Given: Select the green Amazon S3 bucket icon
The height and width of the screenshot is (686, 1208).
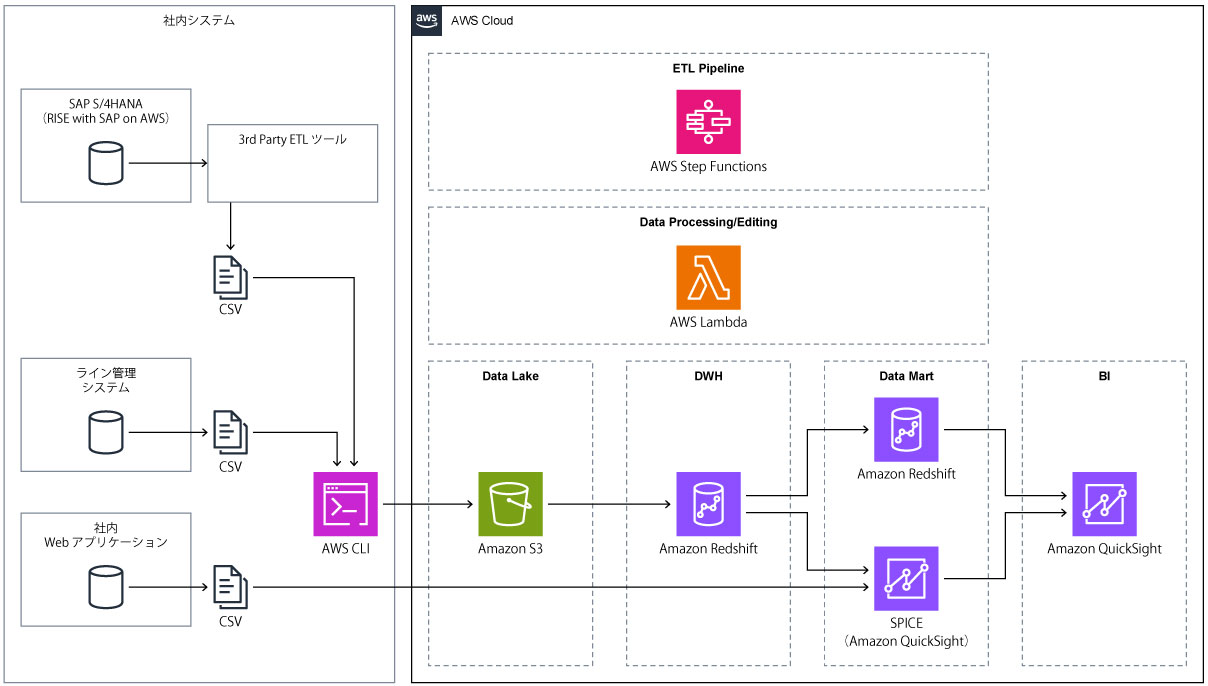Looking at the screenshot, I should click(x=510, y=504).
